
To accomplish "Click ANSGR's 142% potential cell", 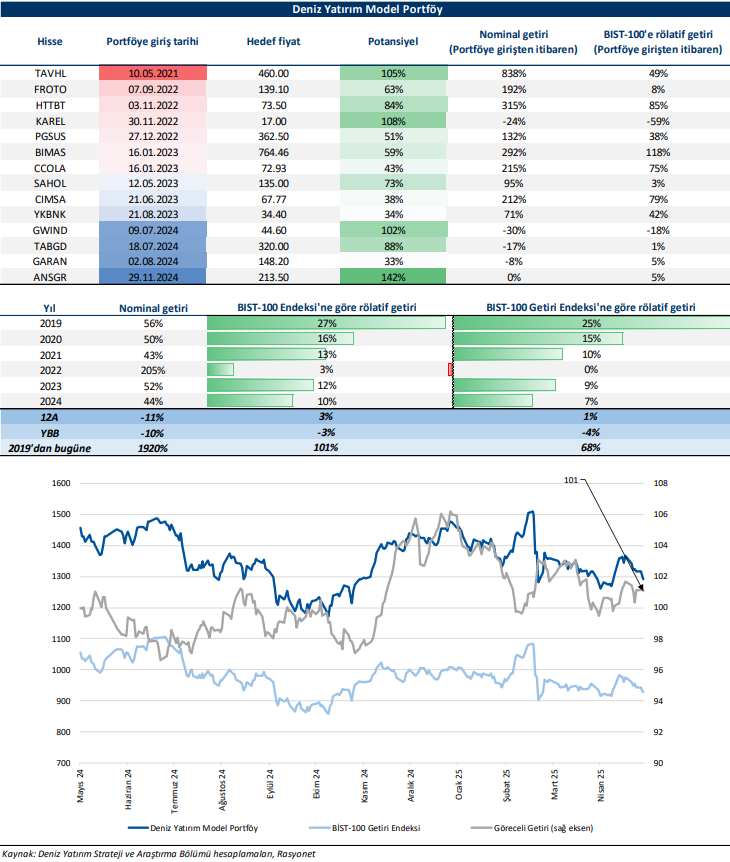I will pyautogui.click(x=393, y=276).
